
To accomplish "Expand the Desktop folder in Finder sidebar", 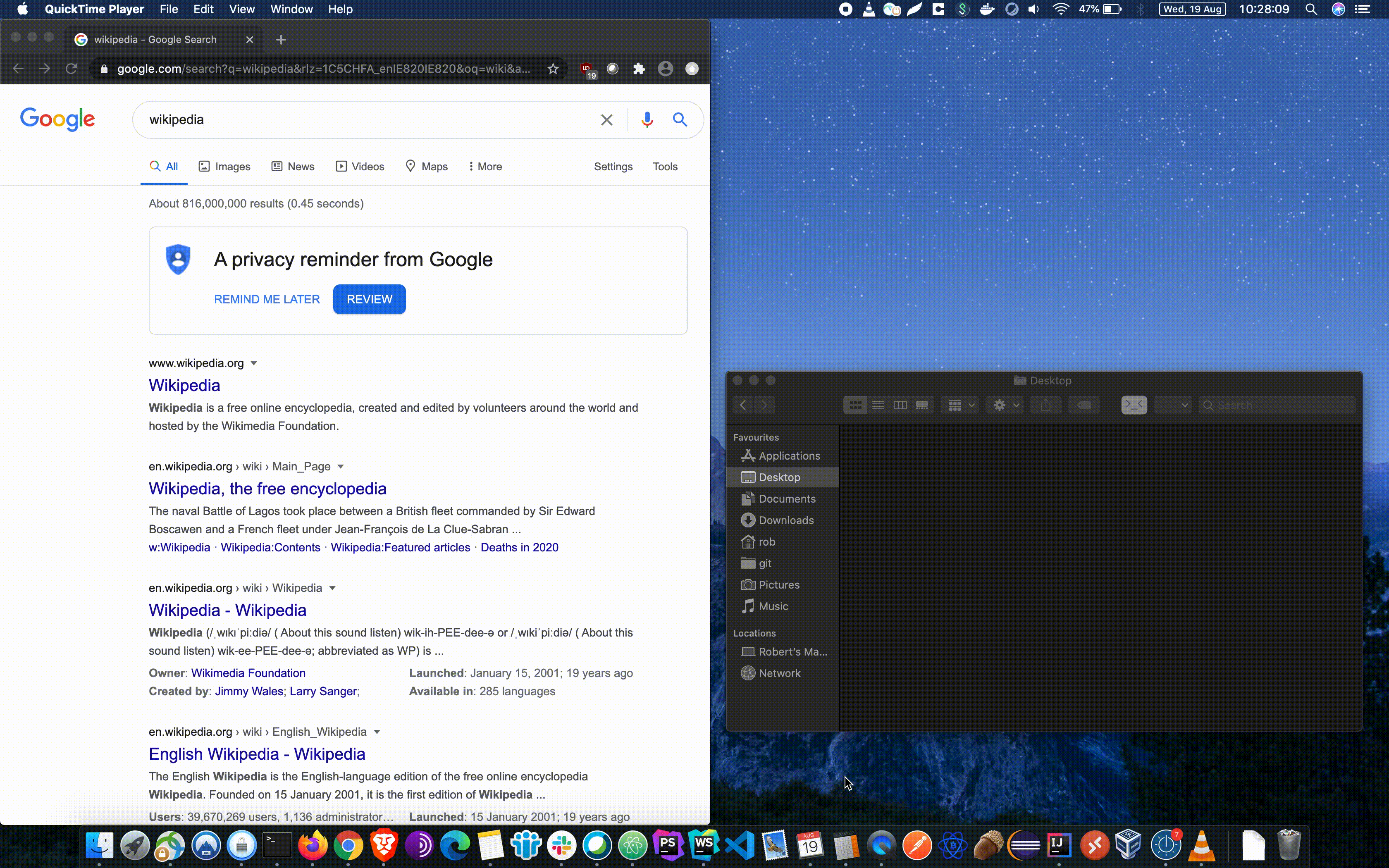I will (x=779, y=477).
